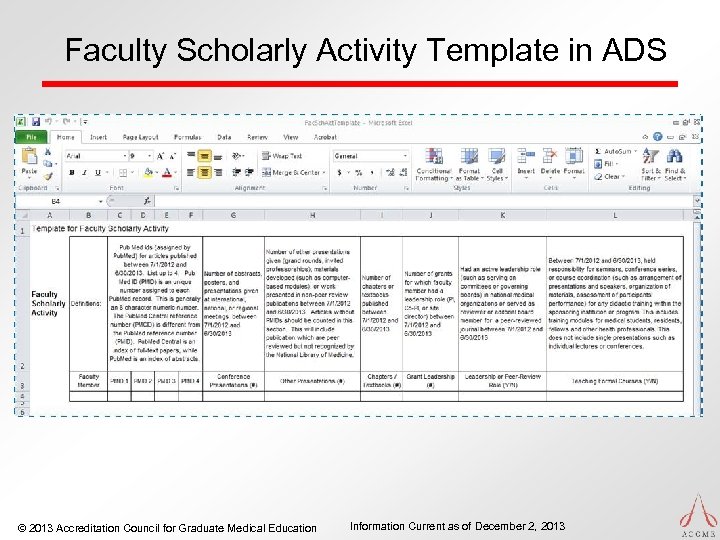Viewport: 720px width, 540px height.
Task: Click column G header
Action: 233,215
